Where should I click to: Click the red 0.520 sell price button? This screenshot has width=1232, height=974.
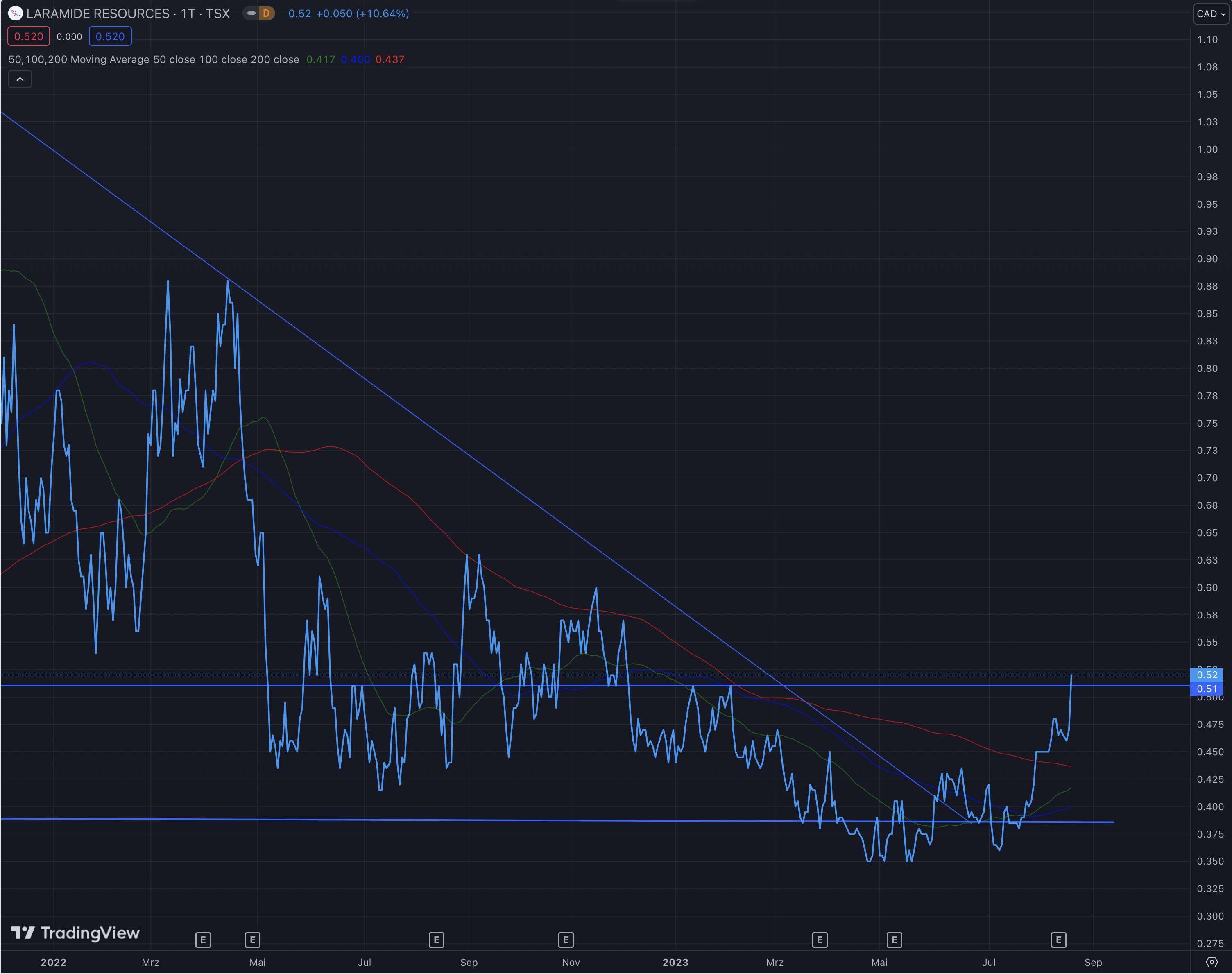[29, 36]
